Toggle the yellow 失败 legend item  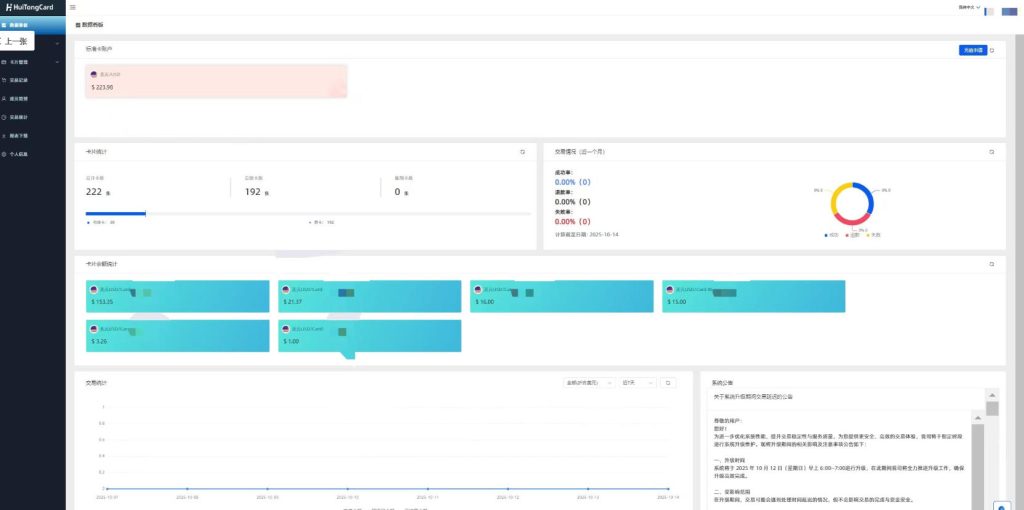[873, 235]
